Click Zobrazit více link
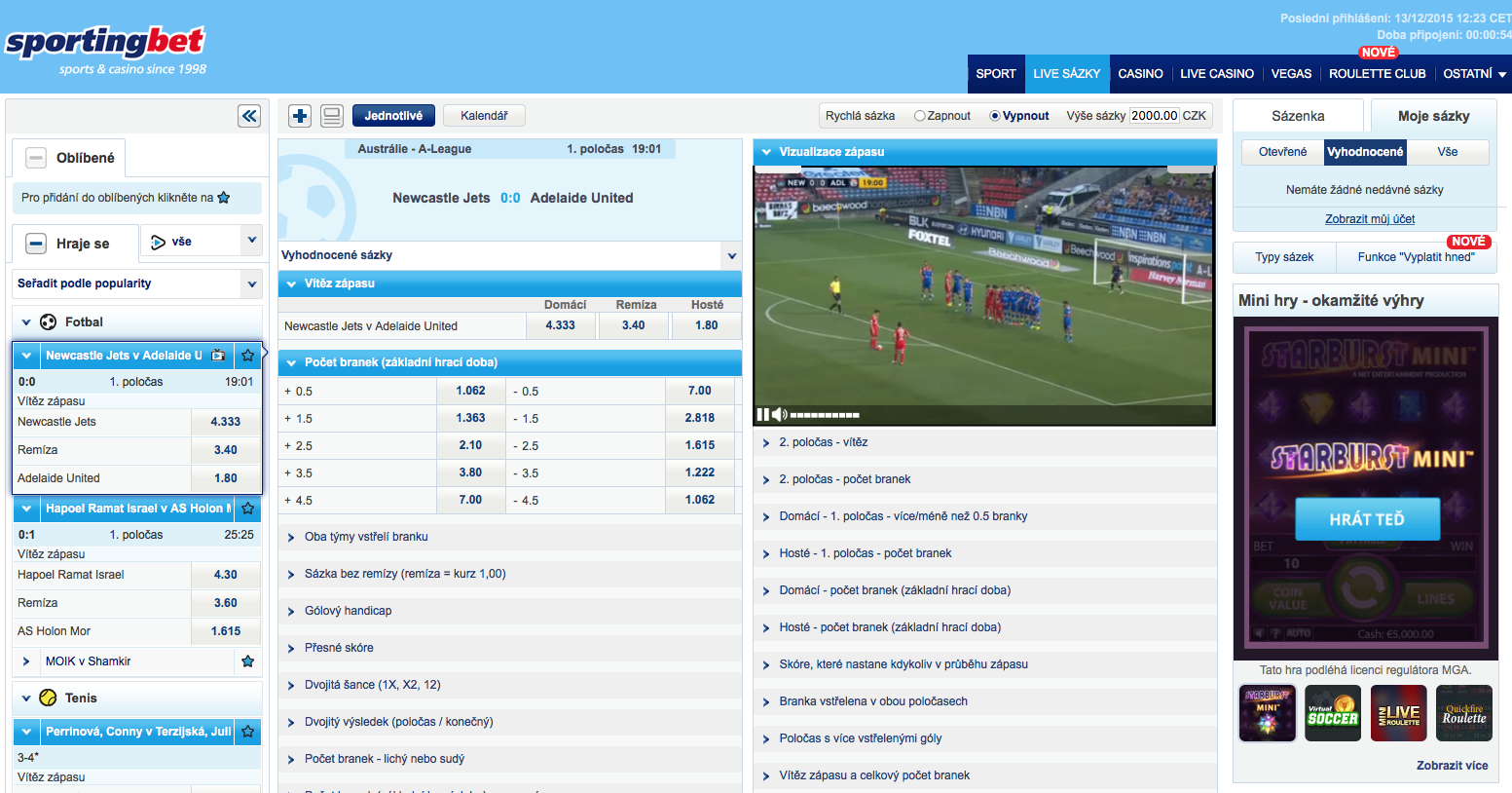The image size is (1512, 793). (1452, 766)
